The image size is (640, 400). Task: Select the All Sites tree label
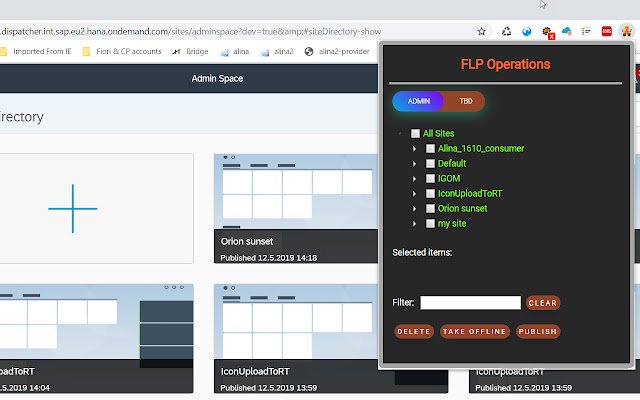pos(438,133)
